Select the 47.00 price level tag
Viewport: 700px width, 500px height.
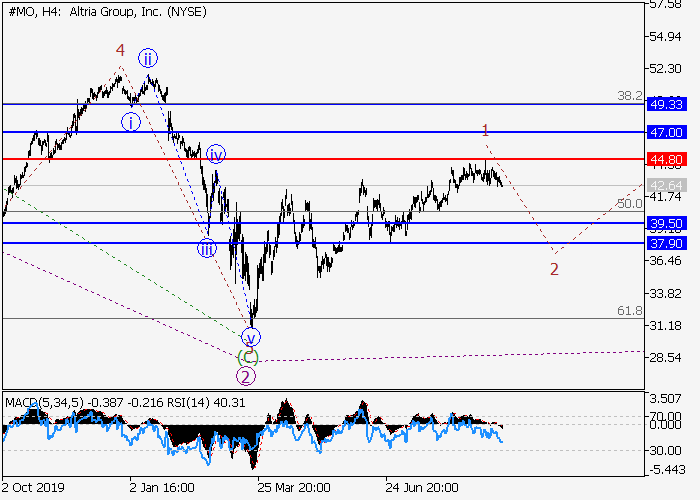[665, 132]
